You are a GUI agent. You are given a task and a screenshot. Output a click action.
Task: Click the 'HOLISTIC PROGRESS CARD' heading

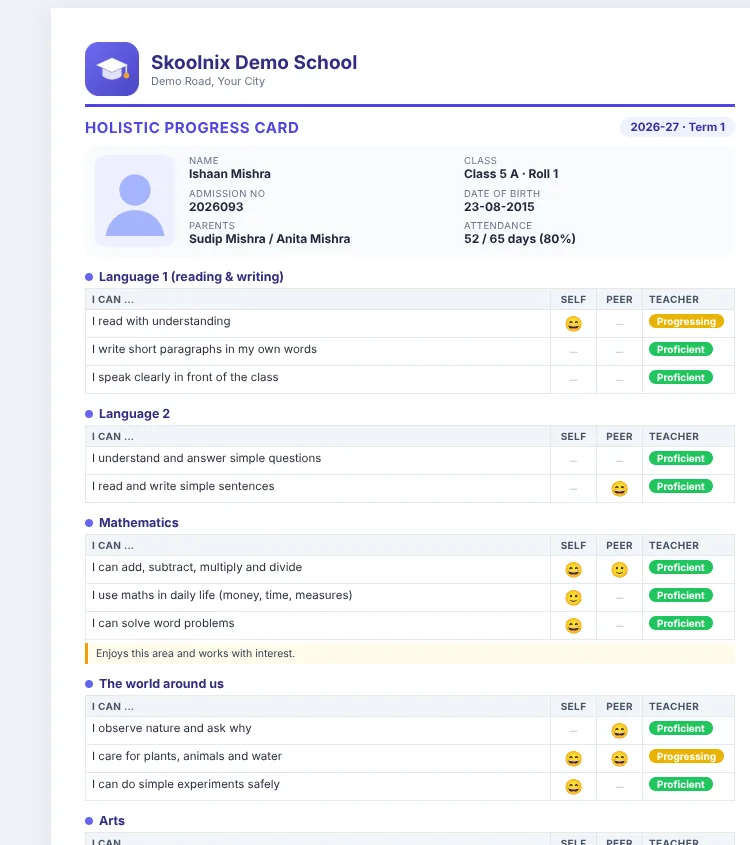coord(192,128)
